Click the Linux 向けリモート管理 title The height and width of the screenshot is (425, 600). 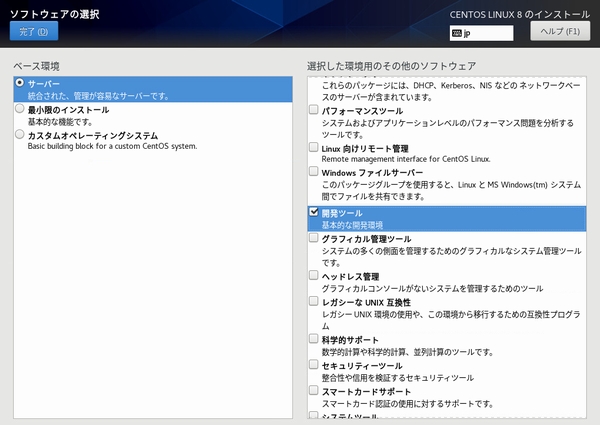(x=365, y=149)
